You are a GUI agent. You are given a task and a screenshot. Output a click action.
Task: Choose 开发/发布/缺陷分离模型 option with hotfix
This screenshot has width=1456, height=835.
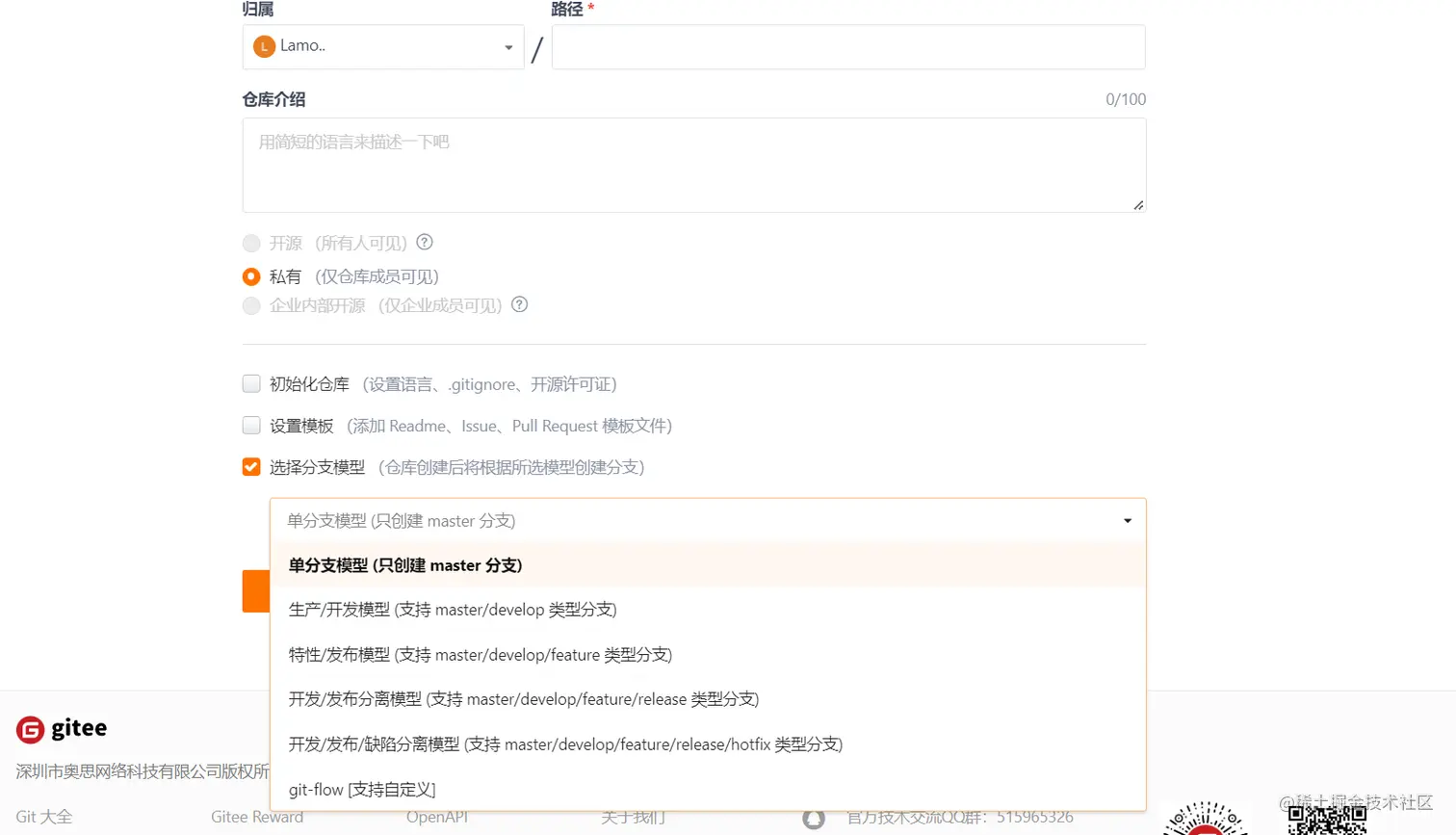(x=708, y=744)
